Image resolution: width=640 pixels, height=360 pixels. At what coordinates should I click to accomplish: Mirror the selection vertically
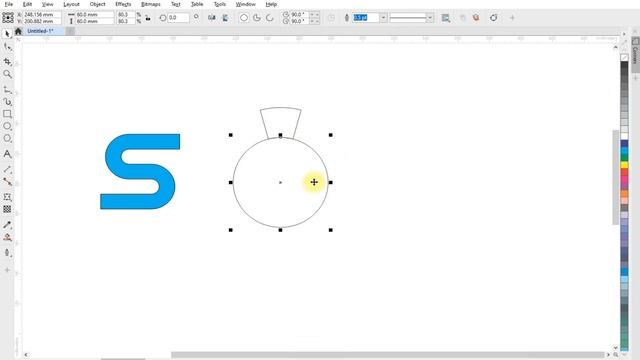tap(225, 18)
